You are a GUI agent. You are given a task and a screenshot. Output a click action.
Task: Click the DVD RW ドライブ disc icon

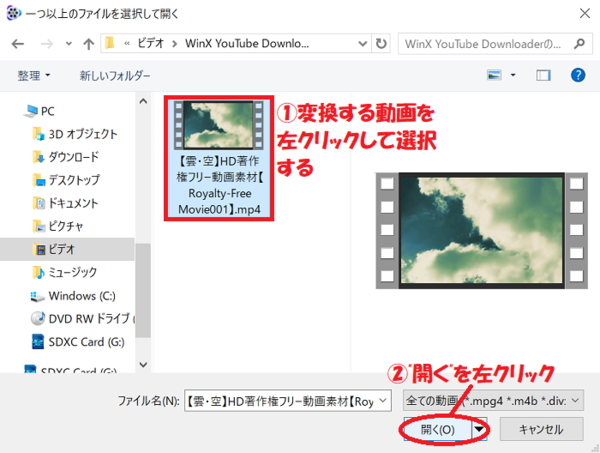pos(38,319)
